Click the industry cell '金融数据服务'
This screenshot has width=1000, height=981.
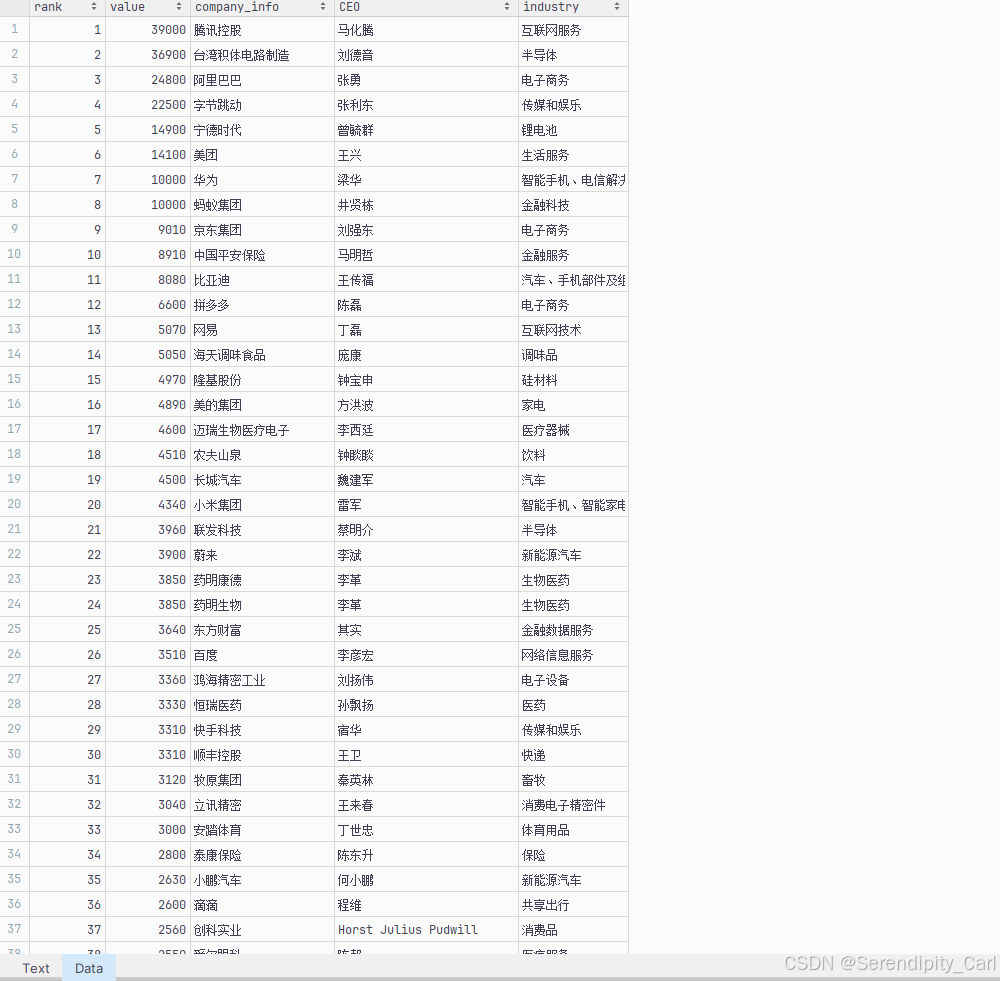point(573,630)
